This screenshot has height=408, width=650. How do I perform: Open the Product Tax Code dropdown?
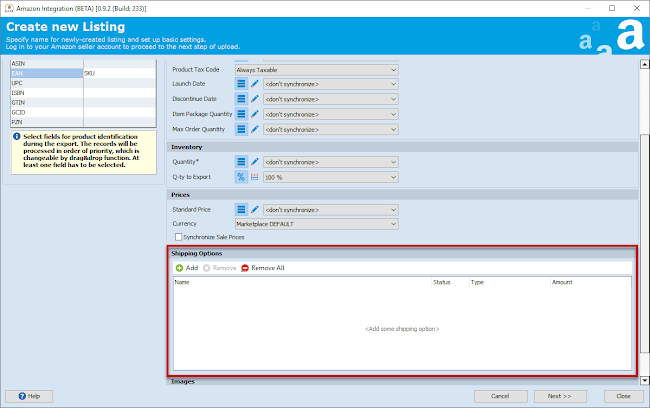(x=317, y=70)
